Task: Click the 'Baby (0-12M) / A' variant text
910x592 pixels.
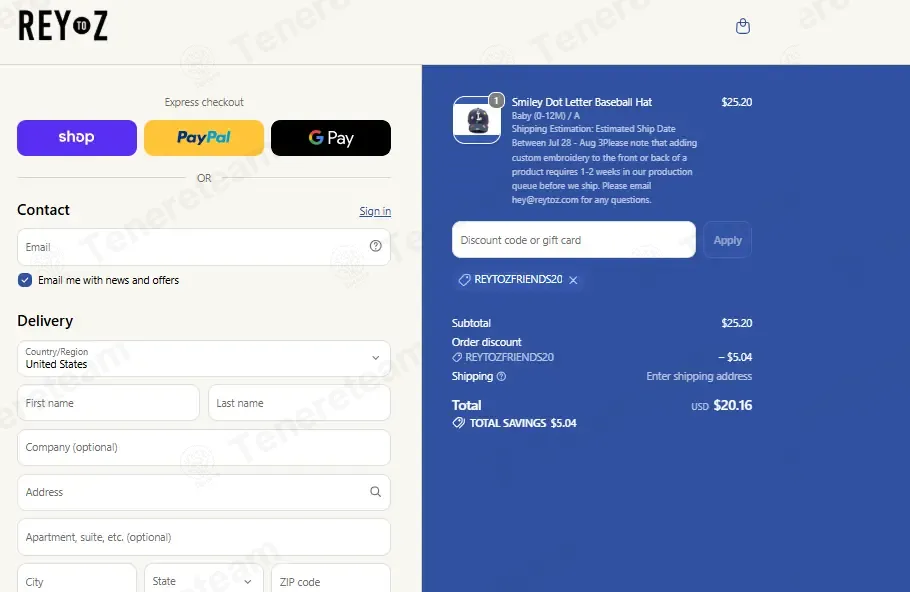Action: pyautogui.click(x=546, y=115)
